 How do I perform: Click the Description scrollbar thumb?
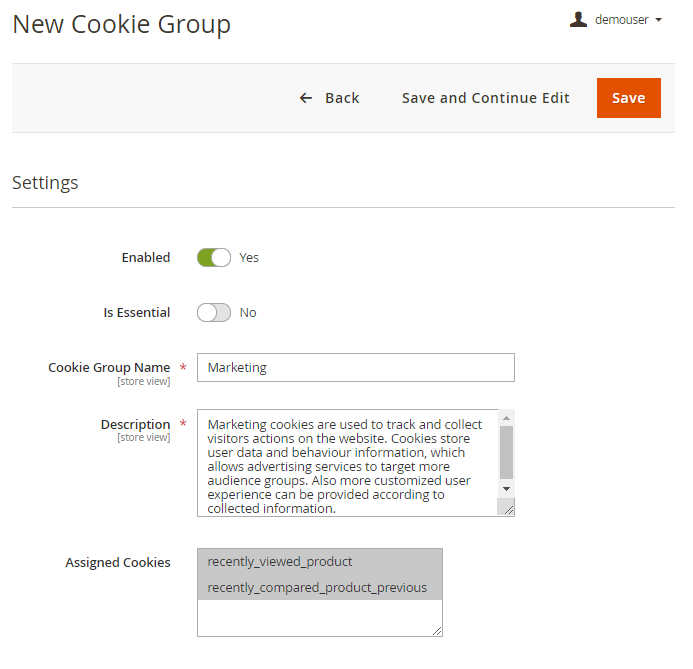(x=506, y=451)
